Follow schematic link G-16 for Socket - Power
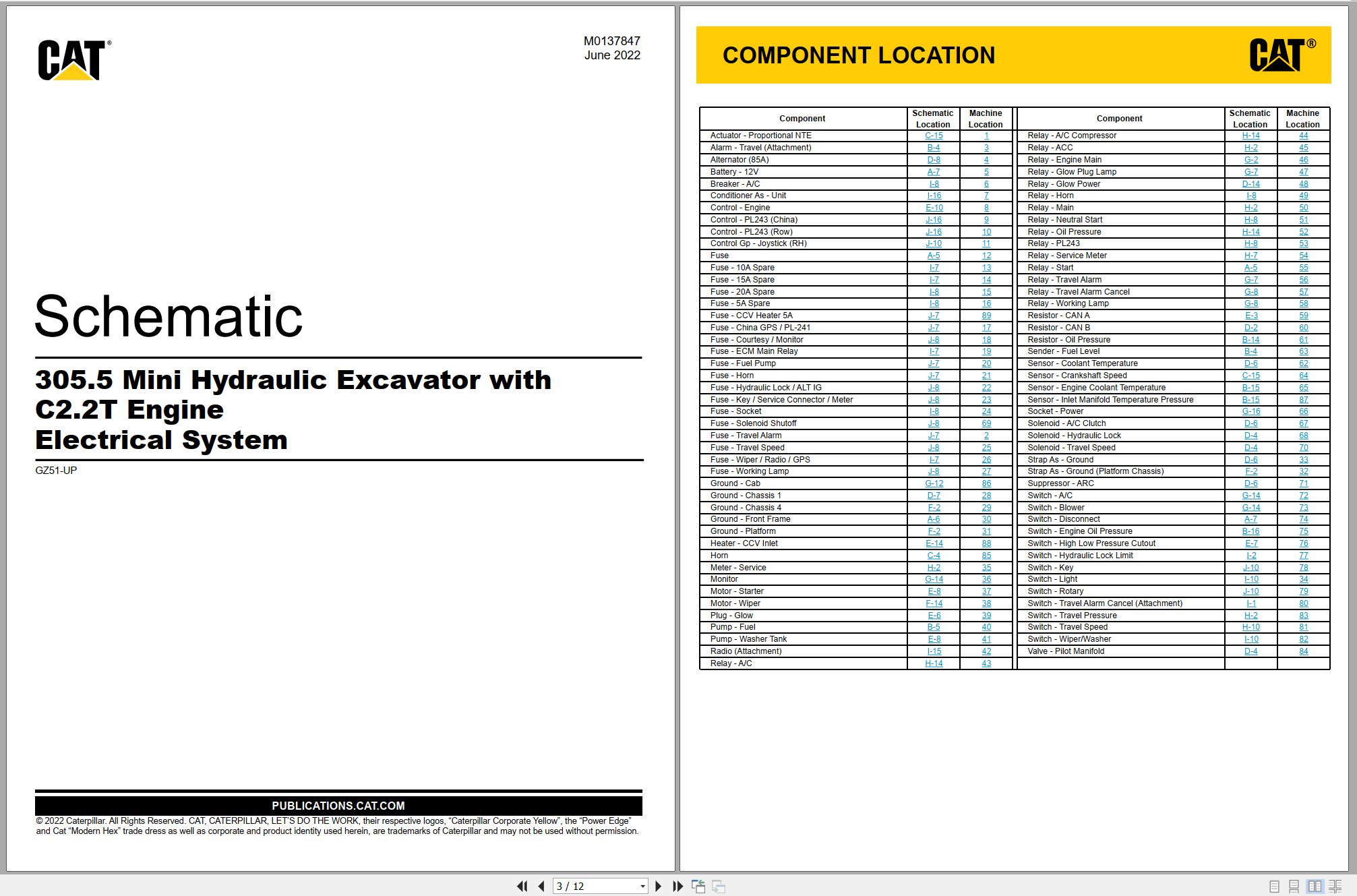 pyautogui.click(x=1251, y=411)
